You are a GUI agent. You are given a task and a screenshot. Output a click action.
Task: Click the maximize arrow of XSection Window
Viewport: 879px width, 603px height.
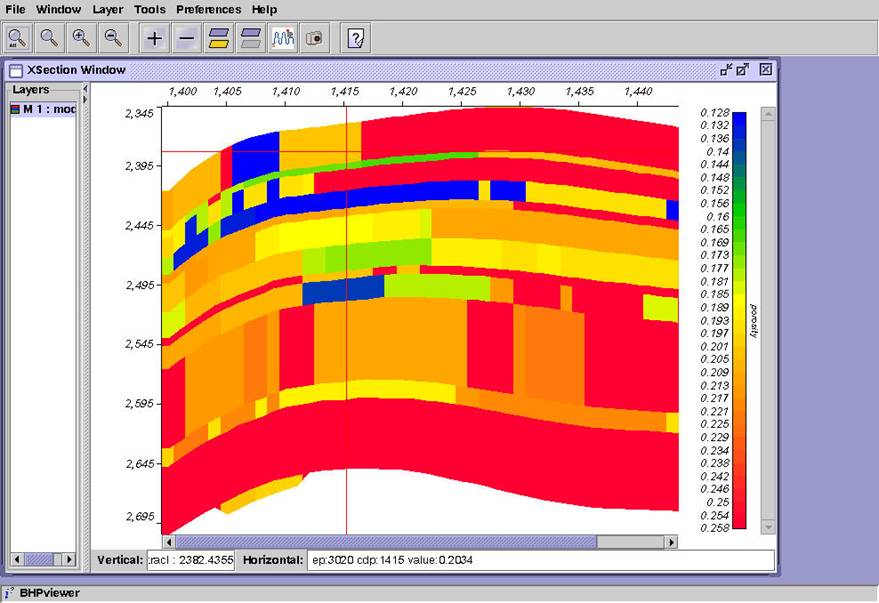743,69
